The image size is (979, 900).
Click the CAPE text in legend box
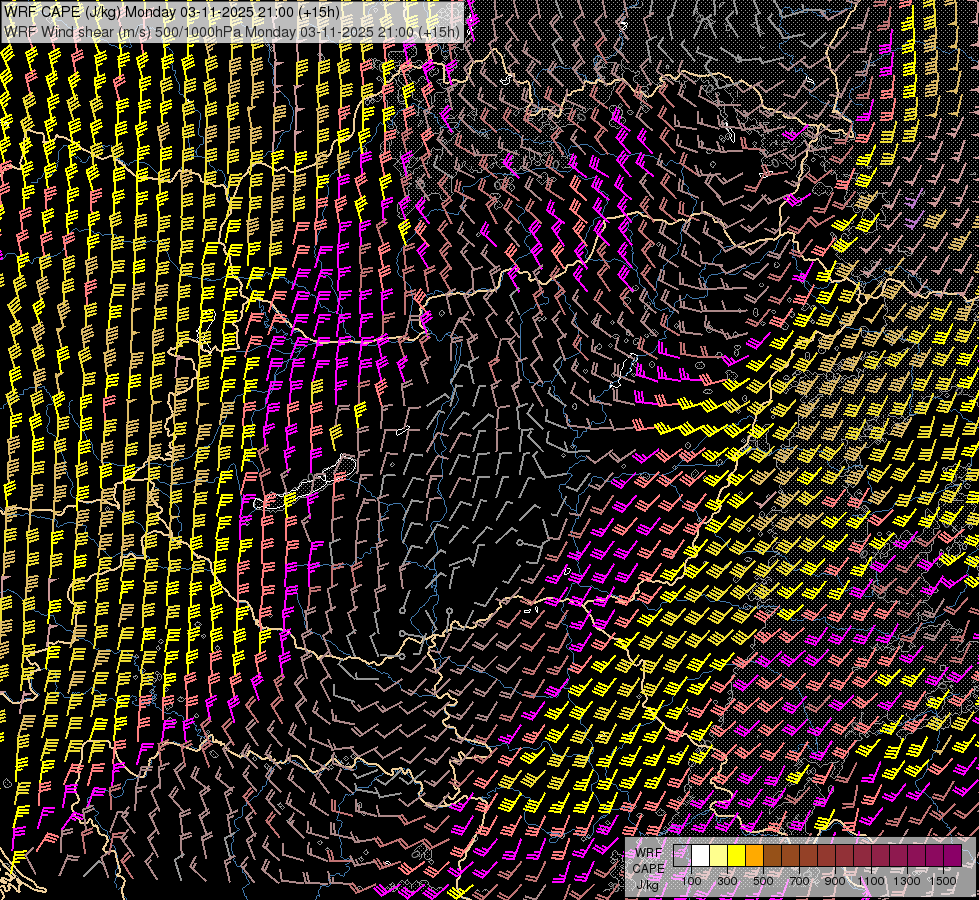coord(648,868)
